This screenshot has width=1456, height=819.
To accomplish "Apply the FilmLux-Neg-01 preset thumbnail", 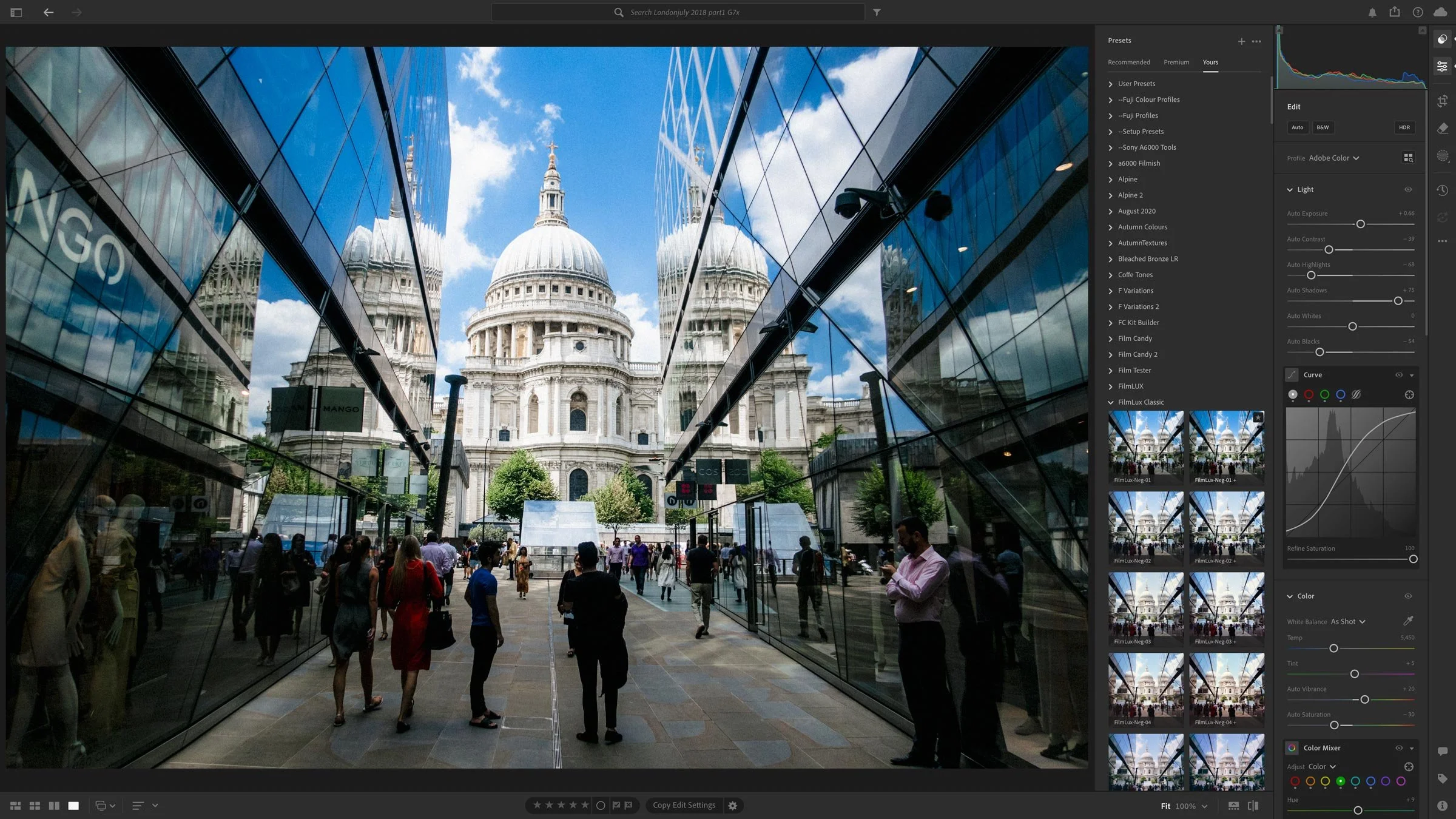I will tap(1146, 448).
